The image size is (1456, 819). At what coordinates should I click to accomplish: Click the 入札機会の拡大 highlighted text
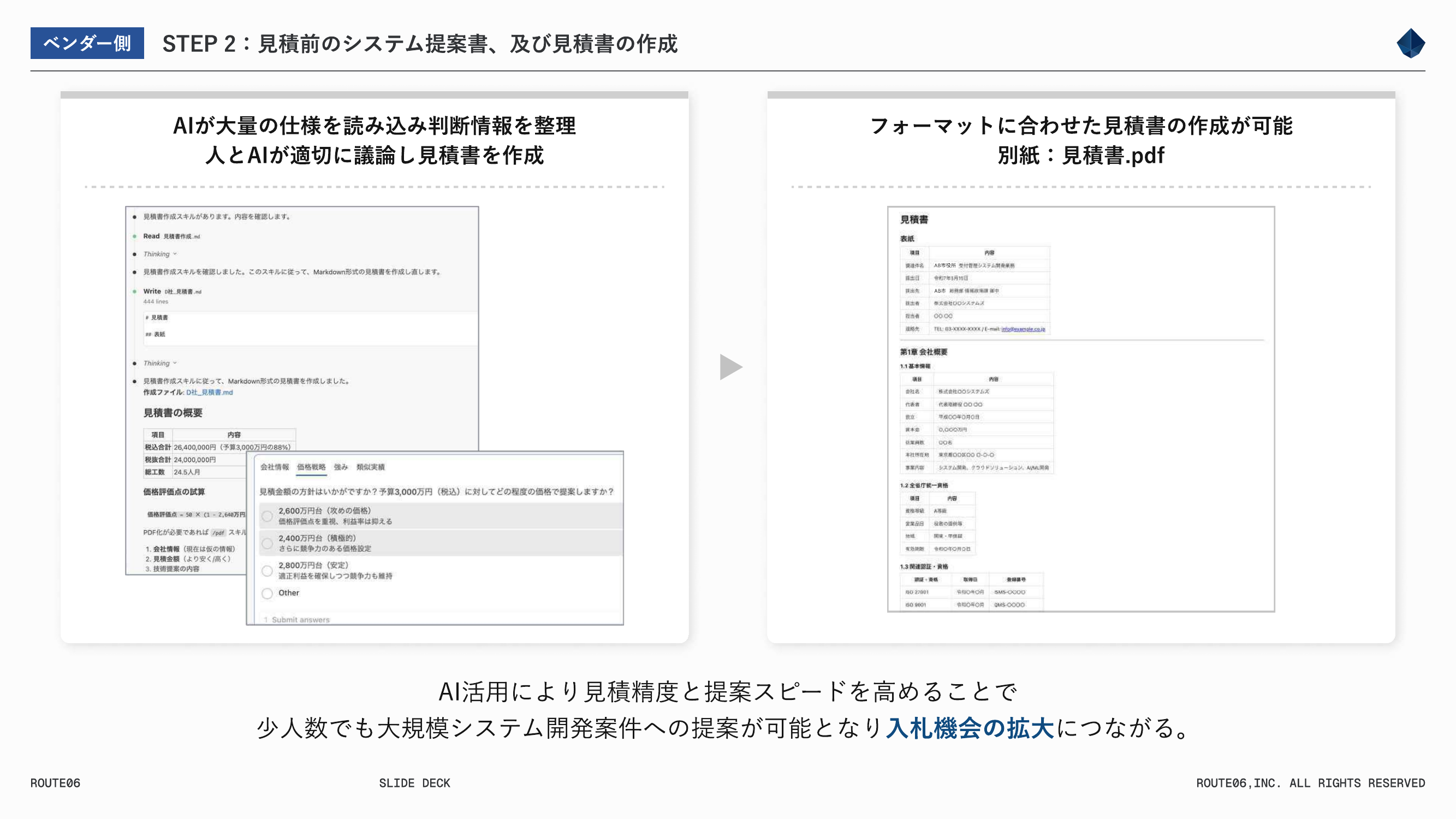[970, 728]
